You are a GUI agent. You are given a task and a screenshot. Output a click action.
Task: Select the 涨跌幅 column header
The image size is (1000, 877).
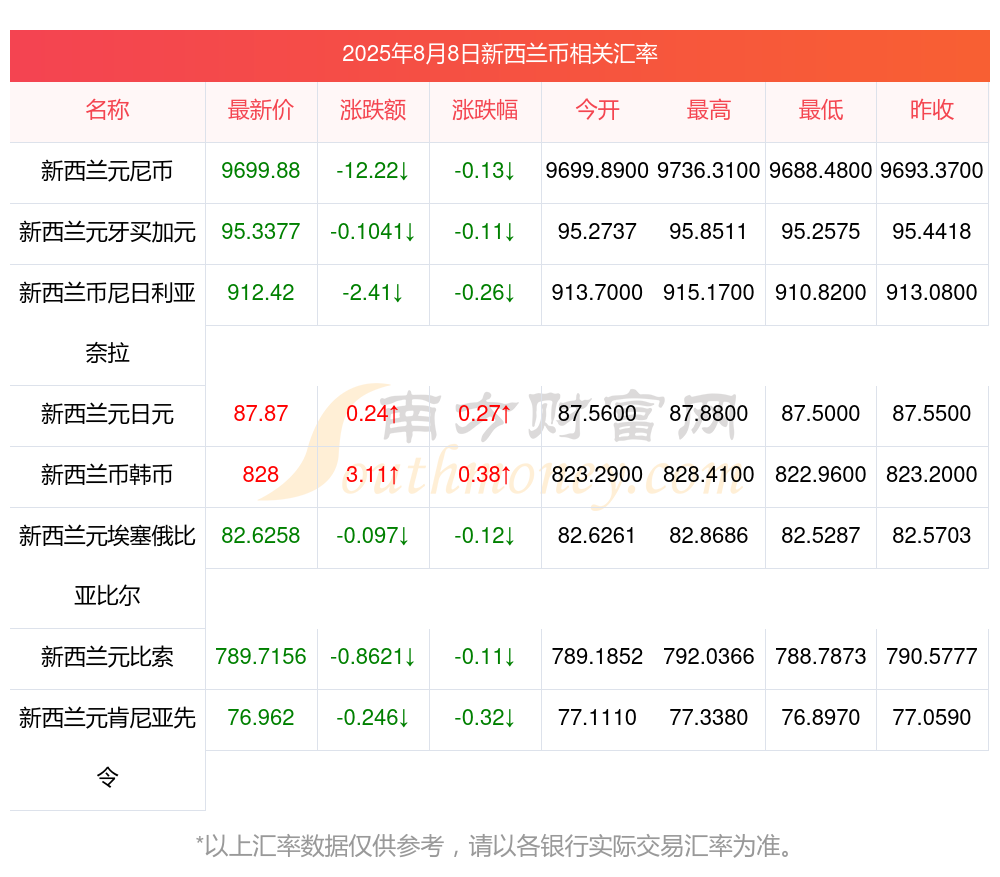click(485, 110)
